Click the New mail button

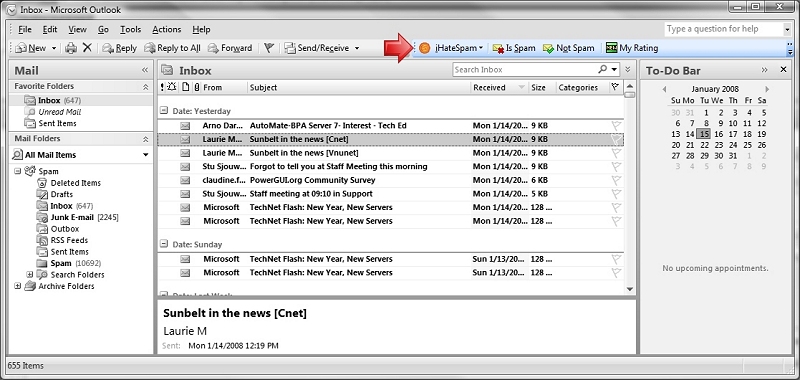pos(31,48)
